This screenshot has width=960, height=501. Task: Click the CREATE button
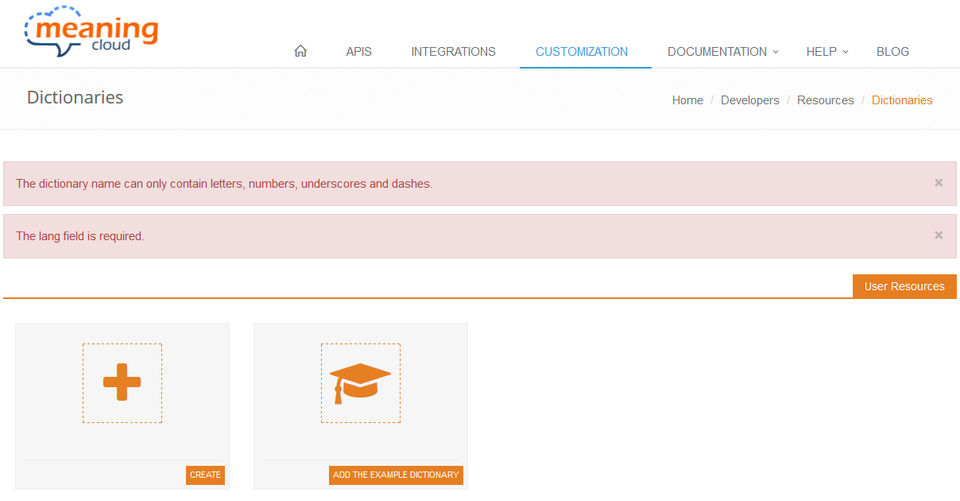click(205, 475)
